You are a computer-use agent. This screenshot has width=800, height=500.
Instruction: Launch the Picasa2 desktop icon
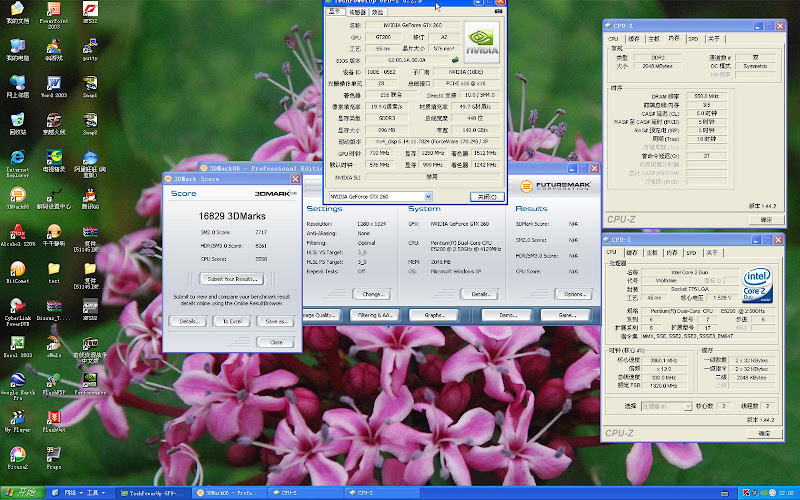[17, 458]
